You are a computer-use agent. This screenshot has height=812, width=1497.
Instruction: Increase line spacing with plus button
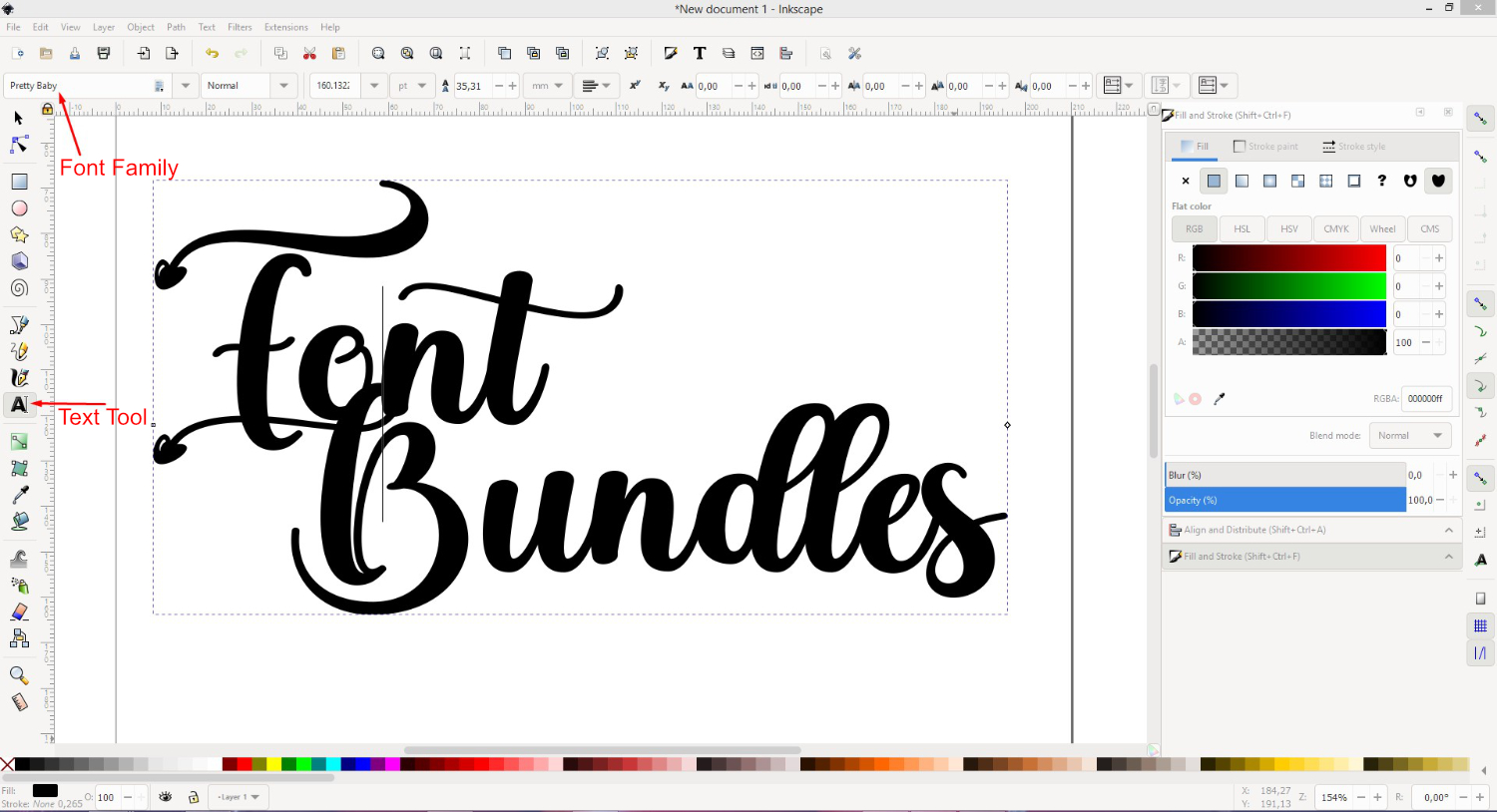click(x=512, y=86)
